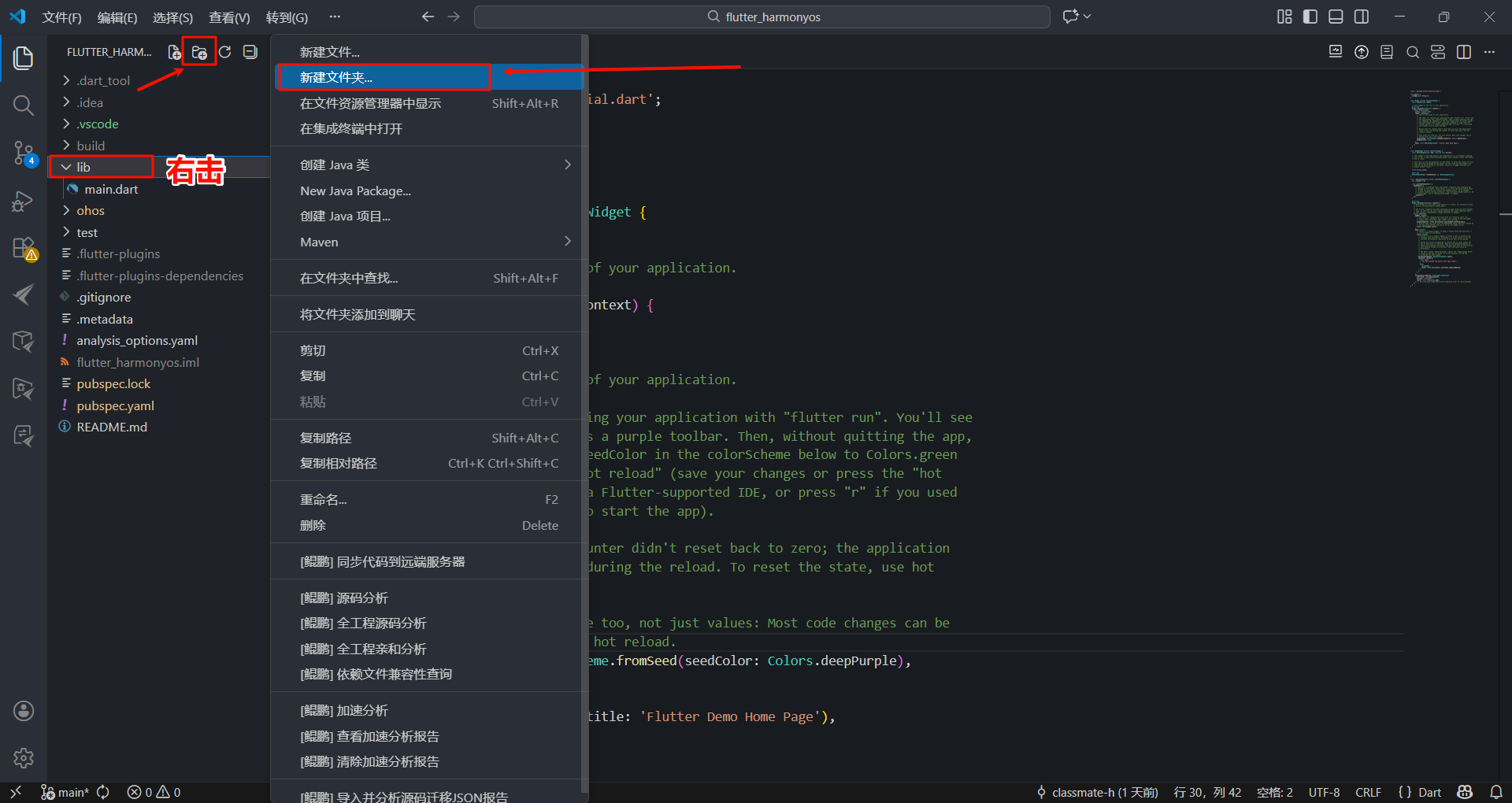
Task: Go back with navigation arrow
Action: click(428, 17)
